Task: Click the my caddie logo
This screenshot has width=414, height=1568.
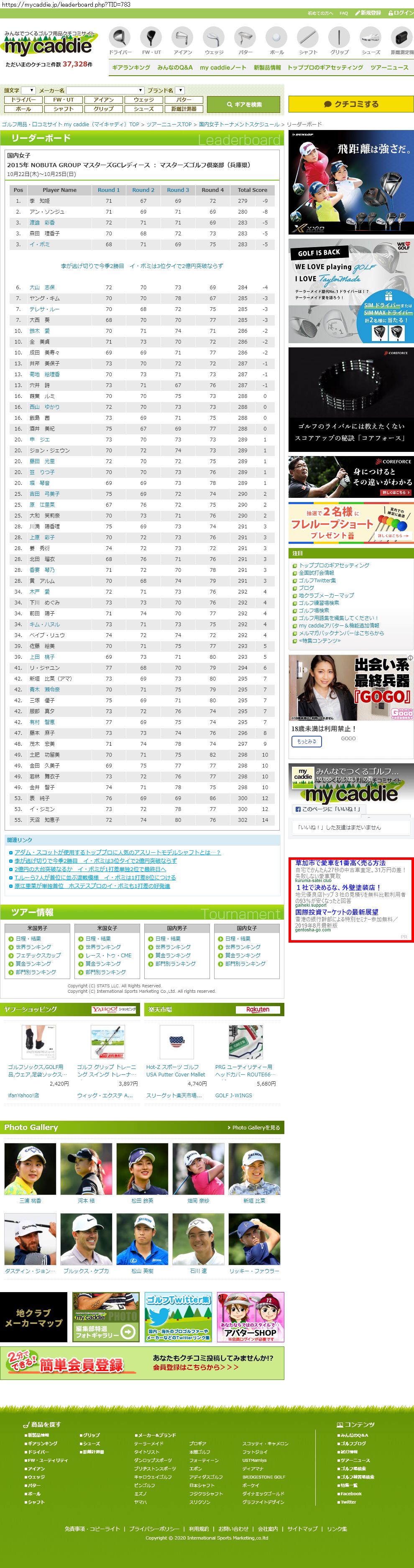Action: [x=49, y=46]
